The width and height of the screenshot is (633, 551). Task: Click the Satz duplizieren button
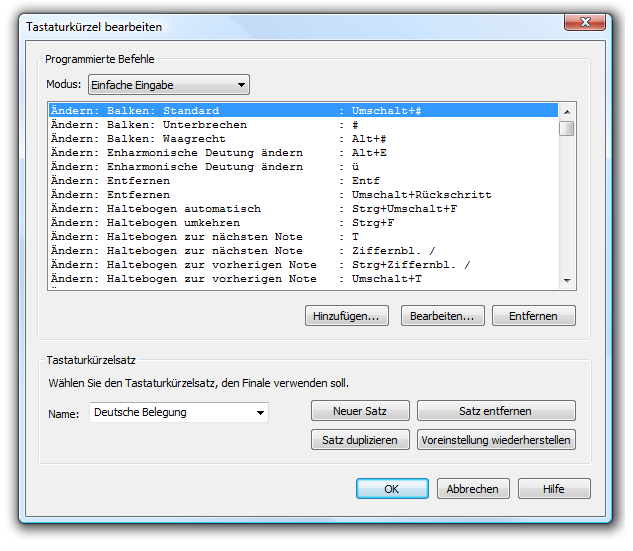[x=360, y=440]
